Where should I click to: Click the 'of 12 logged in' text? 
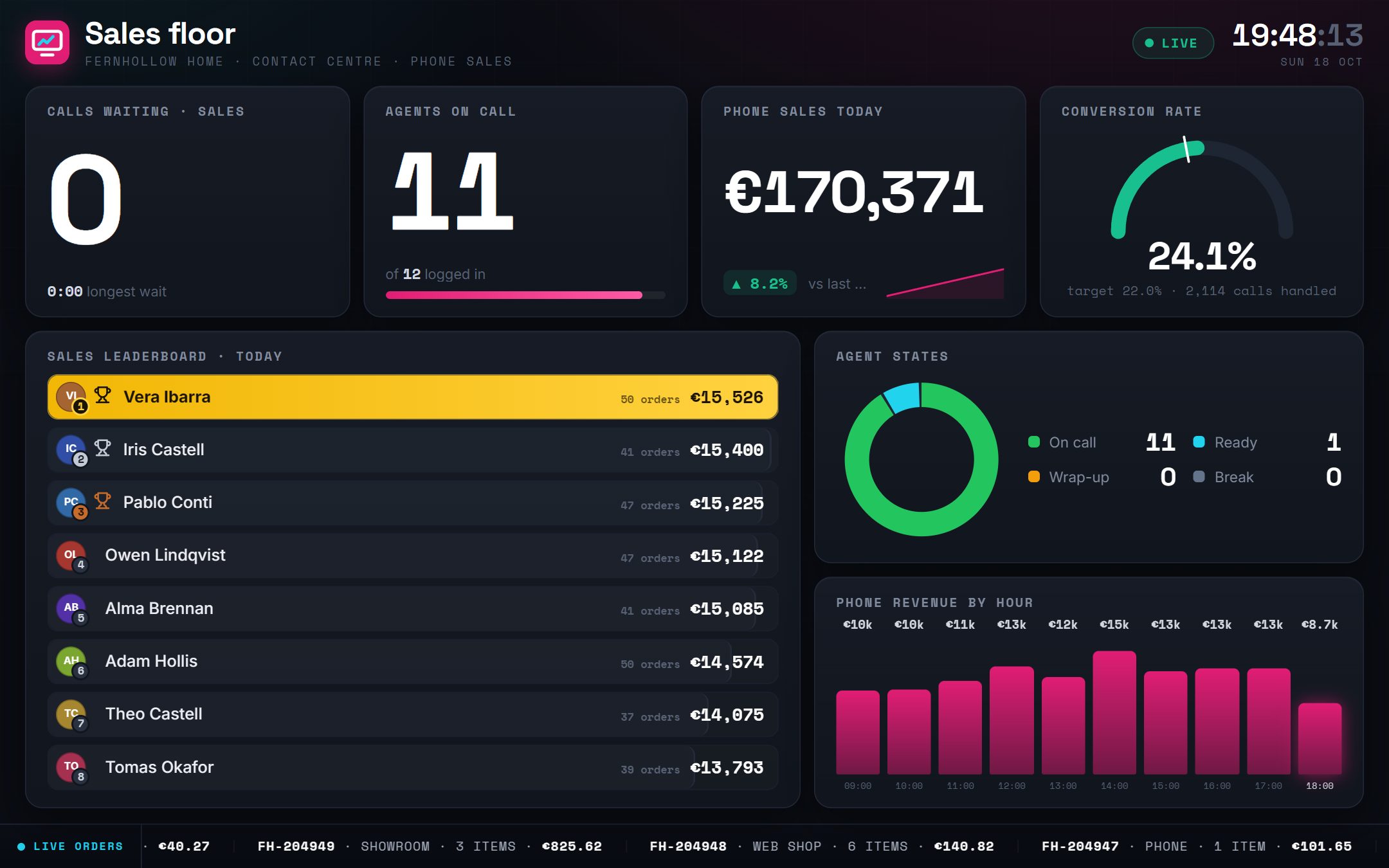(435, 274)
